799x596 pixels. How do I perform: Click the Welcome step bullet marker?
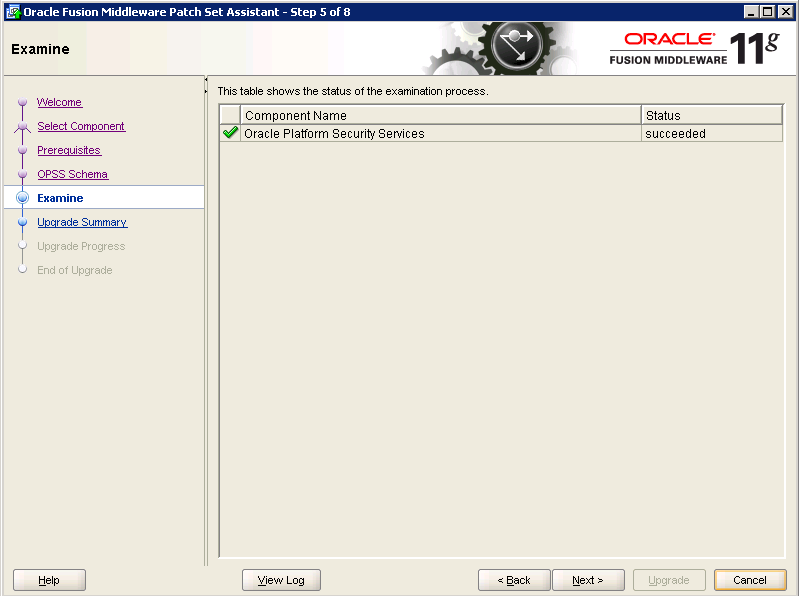(x=22, y=102)
